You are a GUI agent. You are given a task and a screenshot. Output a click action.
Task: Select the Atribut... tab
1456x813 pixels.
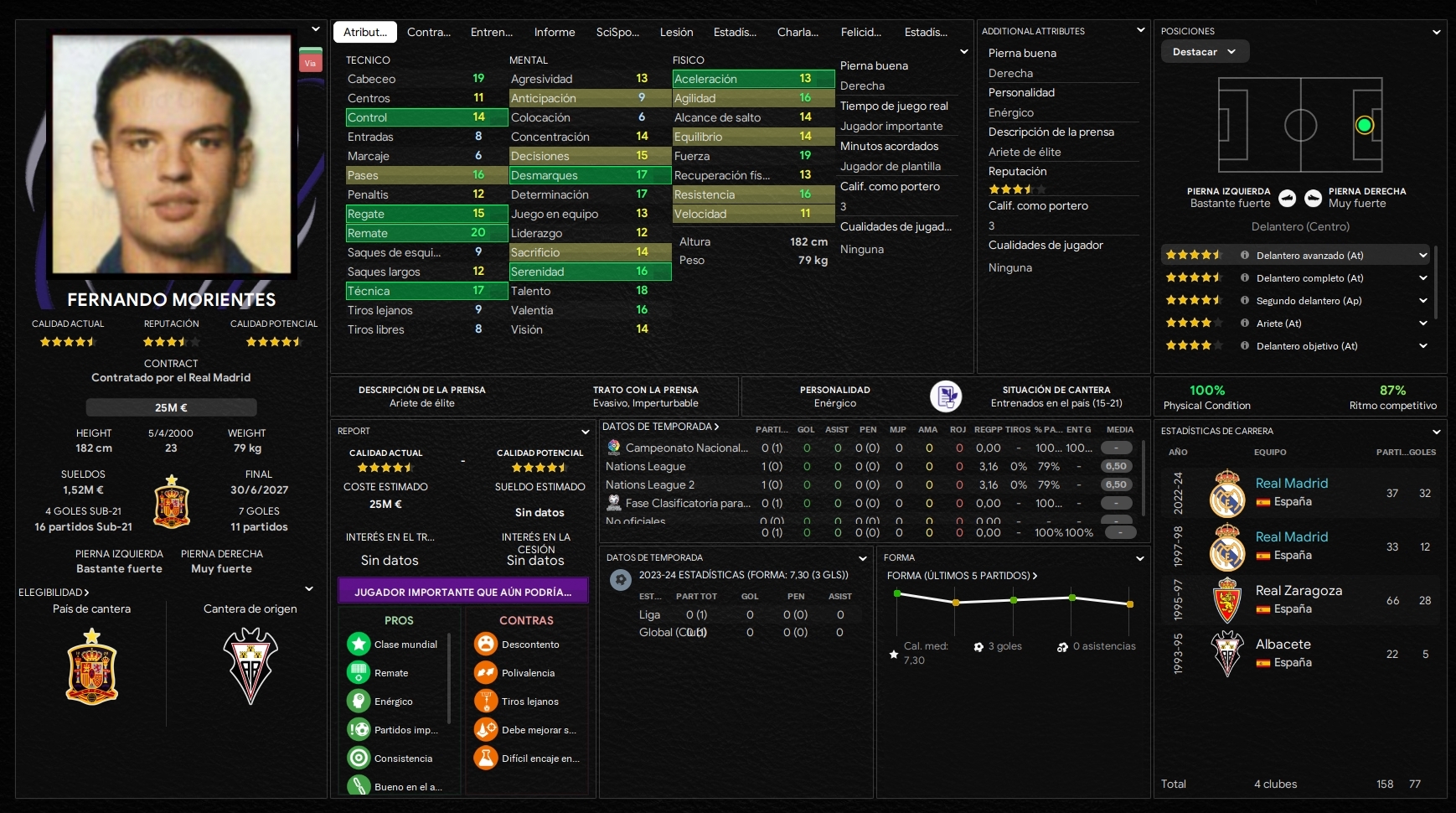point(365,32)
